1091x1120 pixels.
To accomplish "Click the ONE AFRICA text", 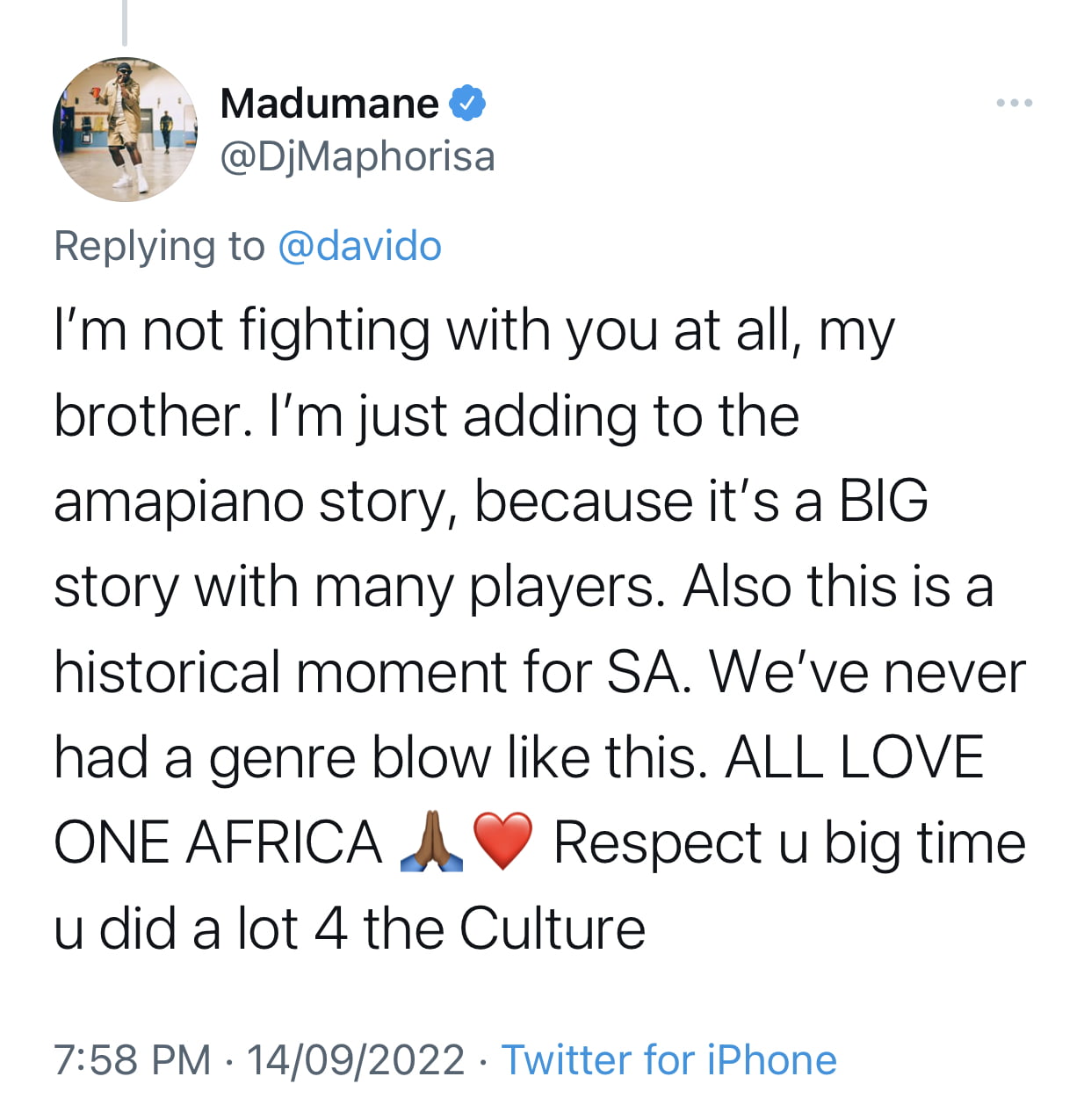I will [x=218, y=842].
